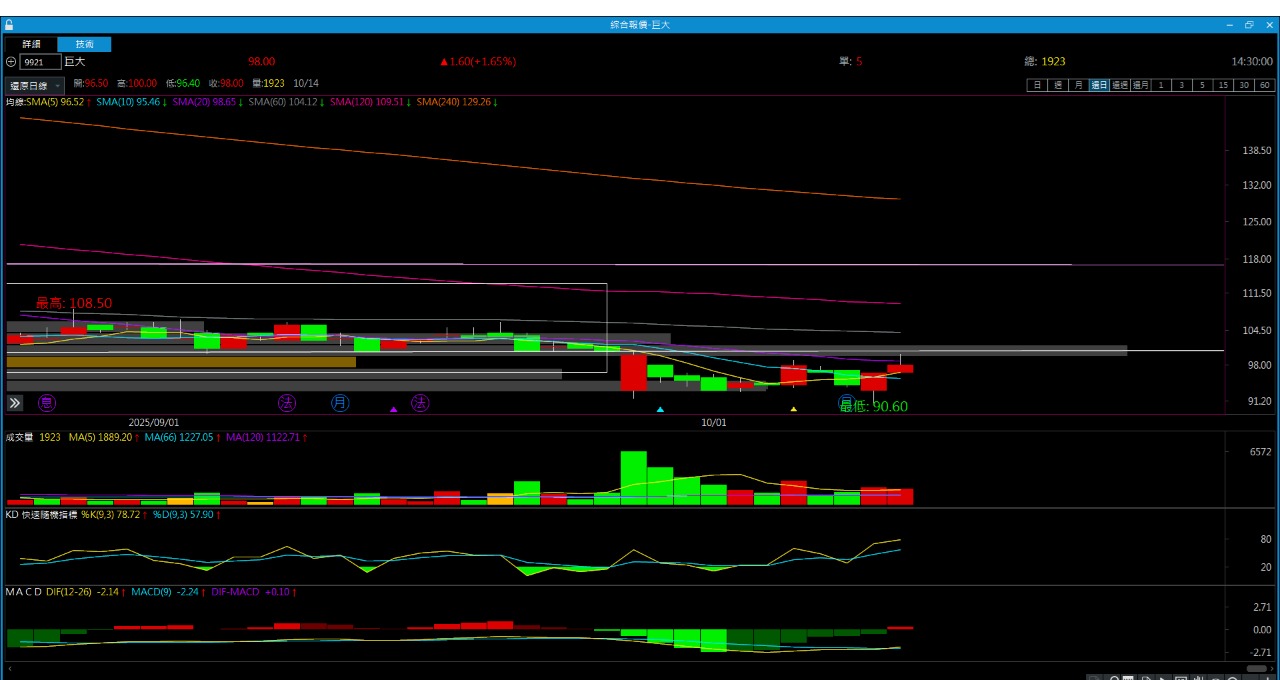
Task: Click the double-arrow expand icon on chart
Action: click(x=15, y=403)
